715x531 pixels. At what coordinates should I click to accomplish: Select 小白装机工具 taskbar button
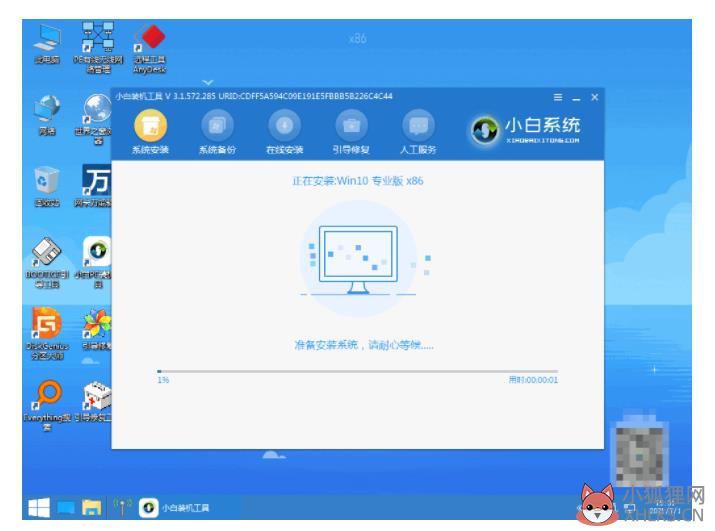(x=174, y=508)
